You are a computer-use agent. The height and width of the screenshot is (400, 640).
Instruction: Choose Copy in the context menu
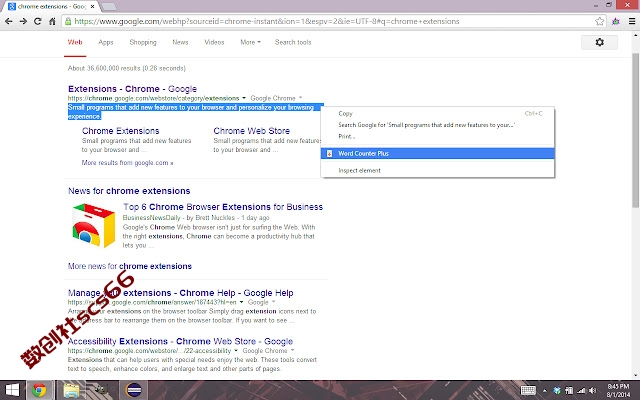point(438,113)
